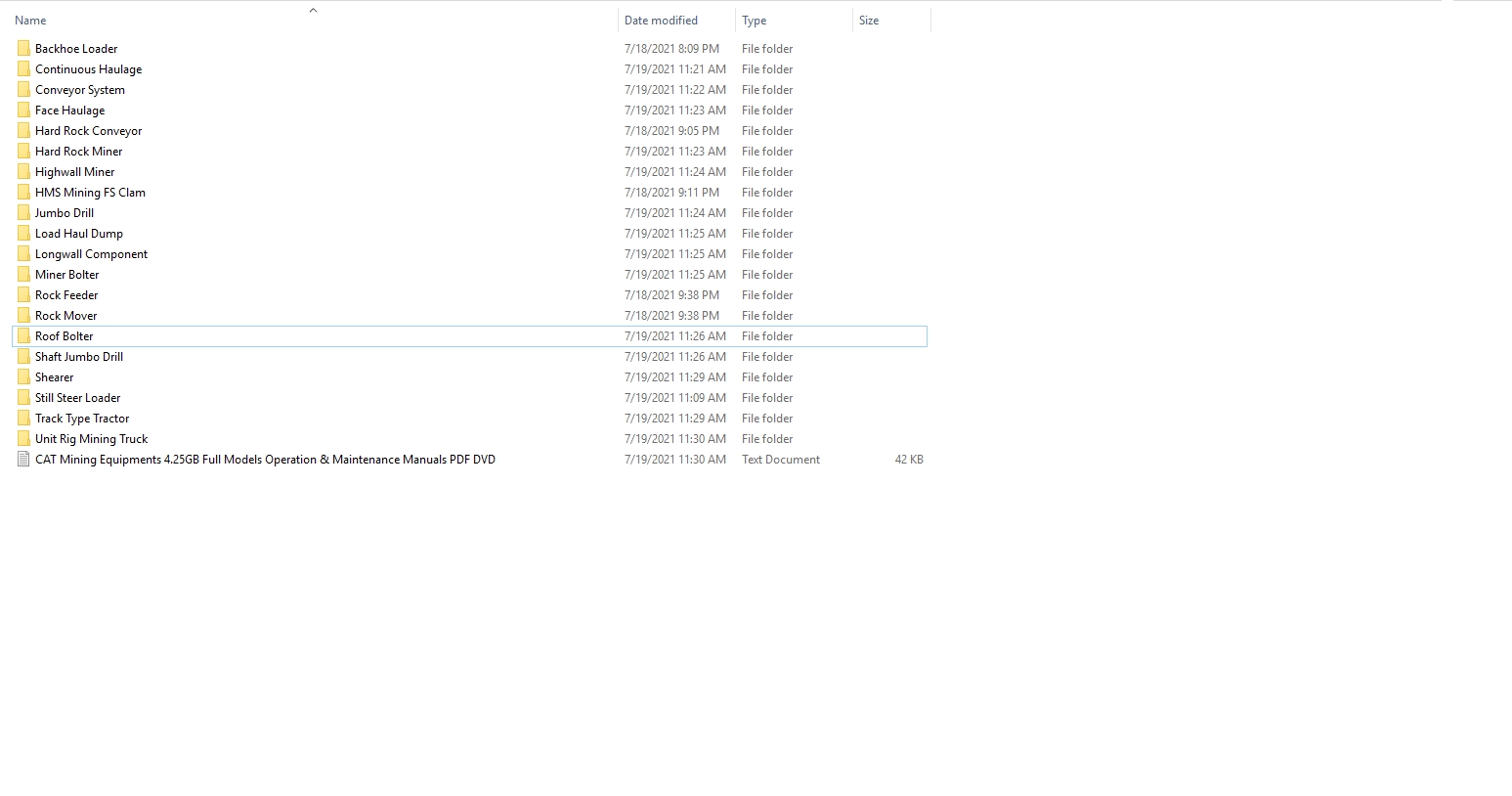Click the CAT Mining Equipments text document icon
The image size is (1512, 796).
pos(23,459)
